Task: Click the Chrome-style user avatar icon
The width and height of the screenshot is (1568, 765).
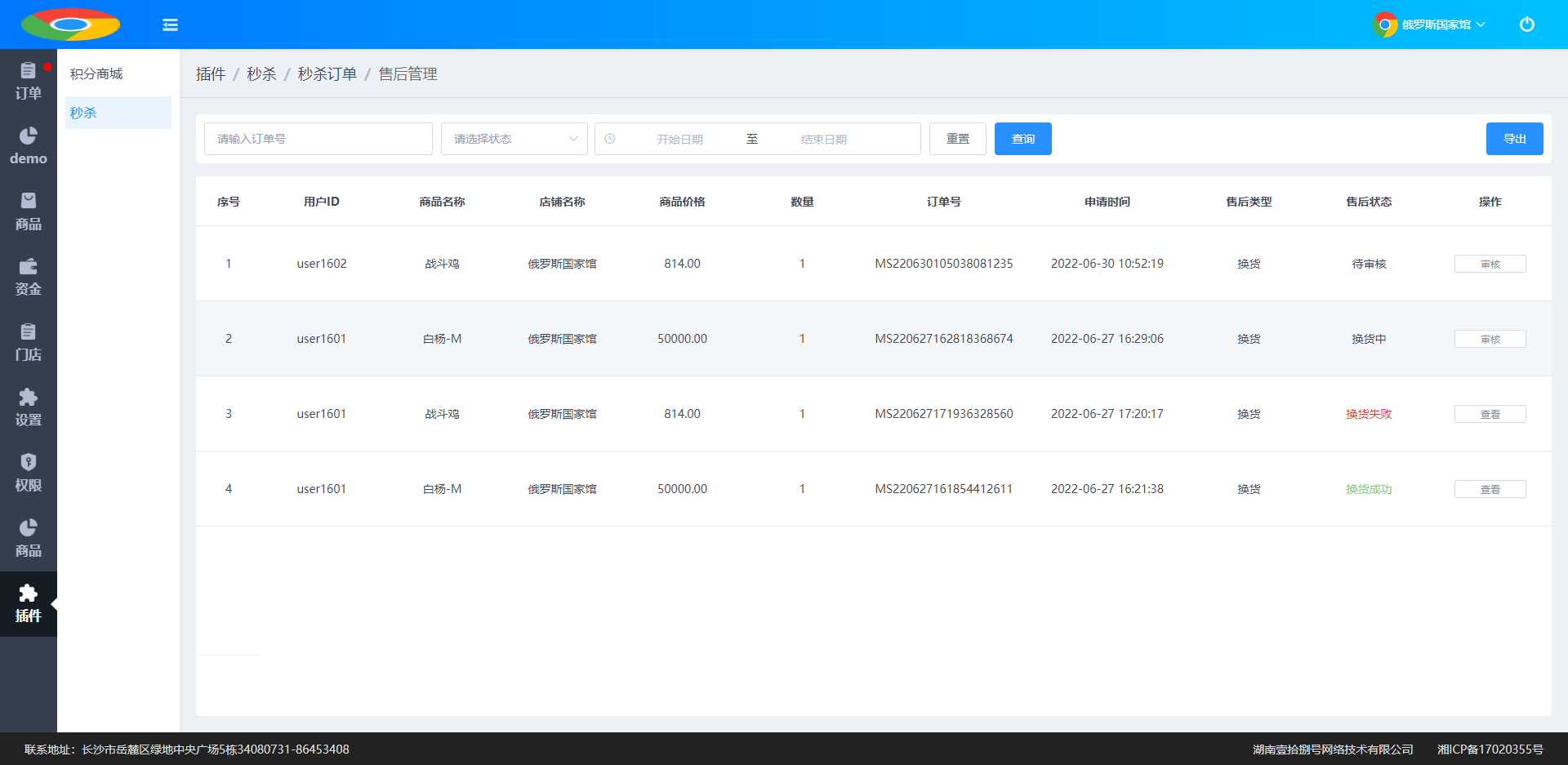Action: pyautogui.click(x=1384, y=24)
